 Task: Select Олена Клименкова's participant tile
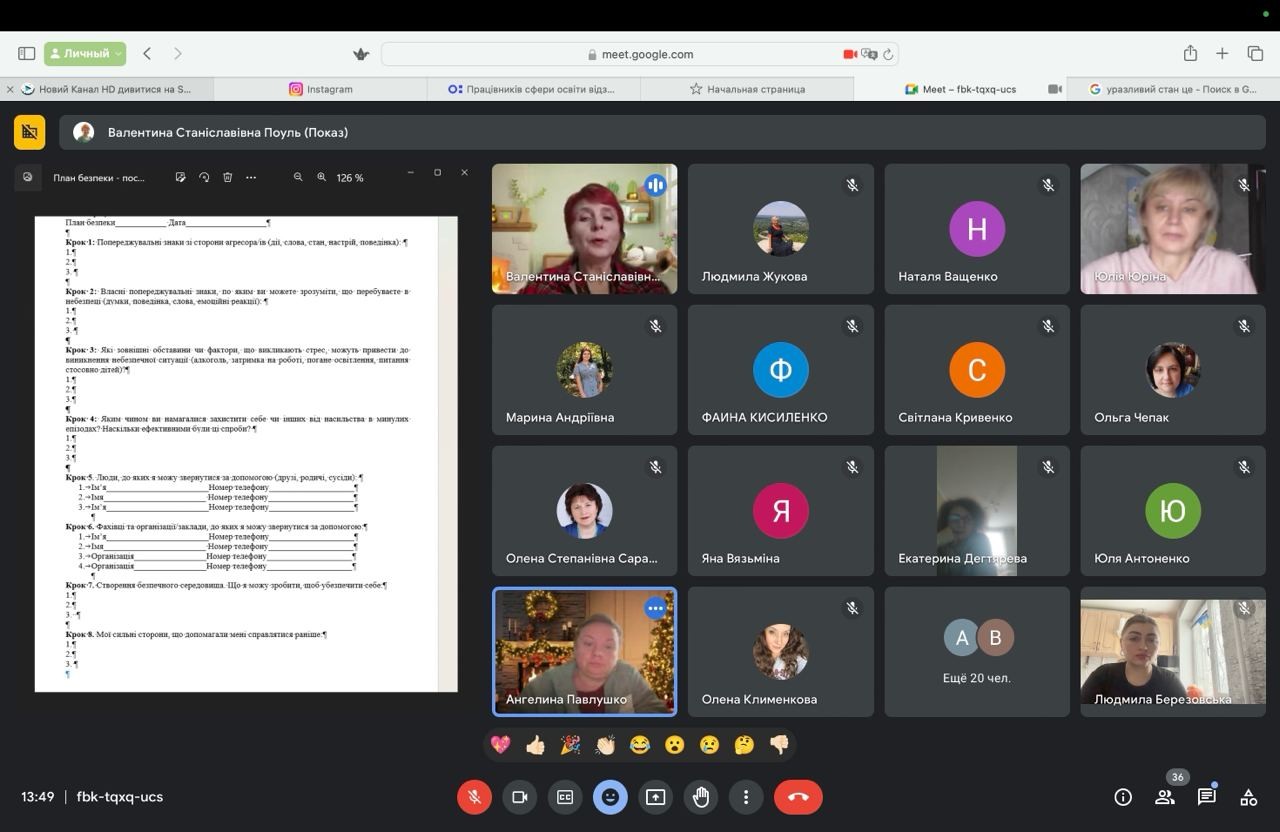tap(780, 651)
